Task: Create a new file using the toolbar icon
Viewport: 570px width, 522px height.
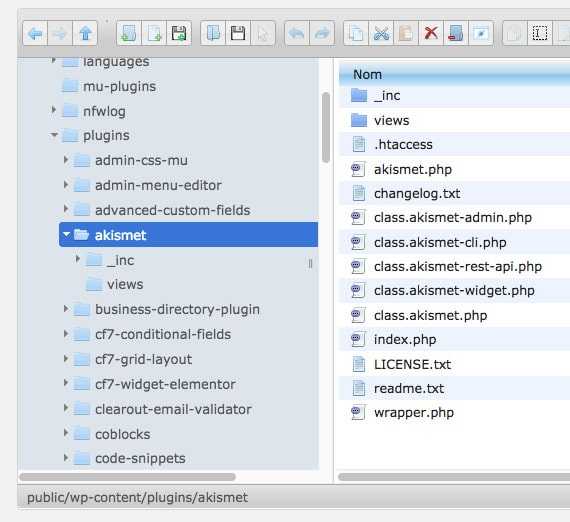Action: coord(154,33)
